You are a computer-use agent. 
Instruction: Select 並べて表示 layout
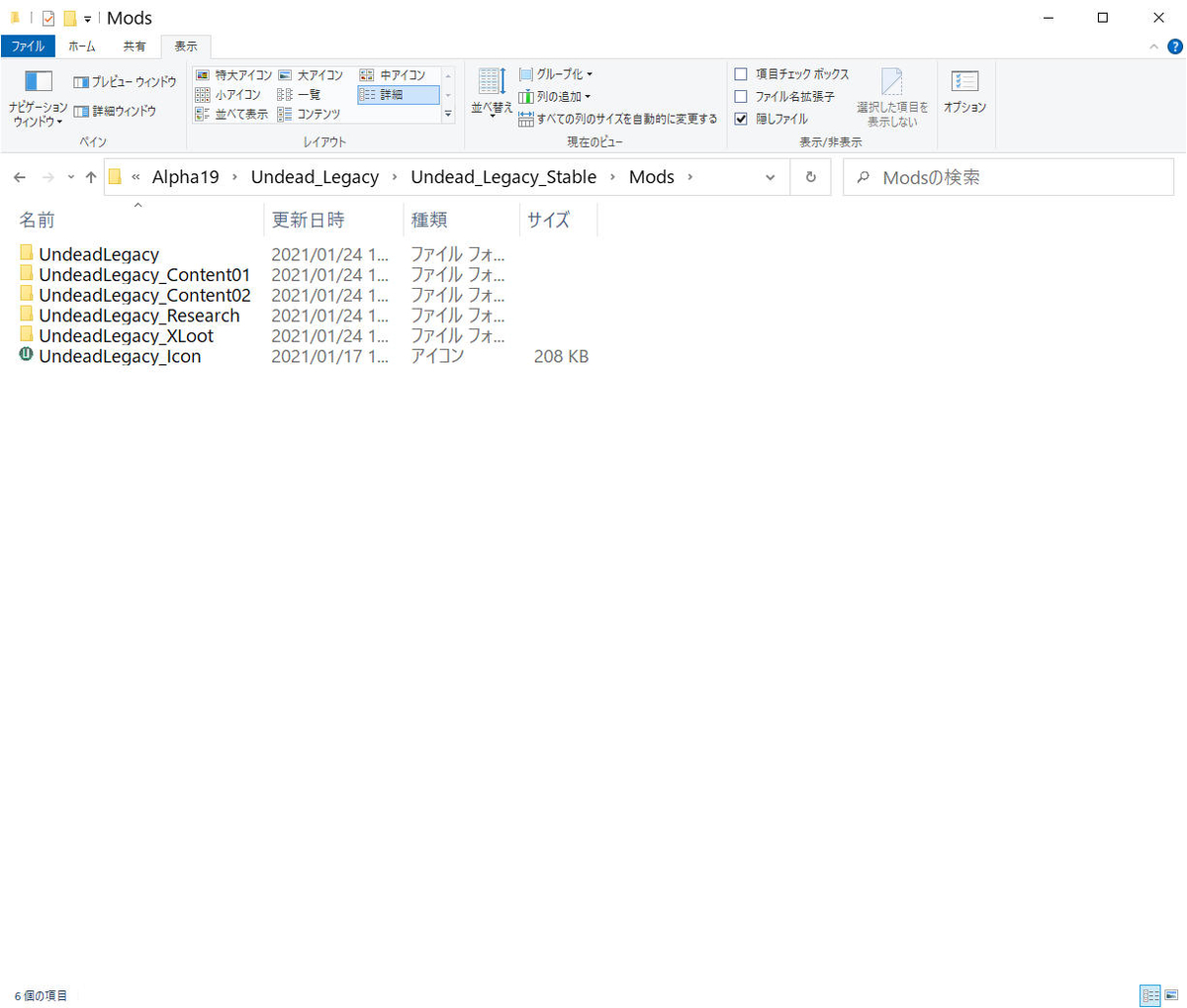[231, 115]
